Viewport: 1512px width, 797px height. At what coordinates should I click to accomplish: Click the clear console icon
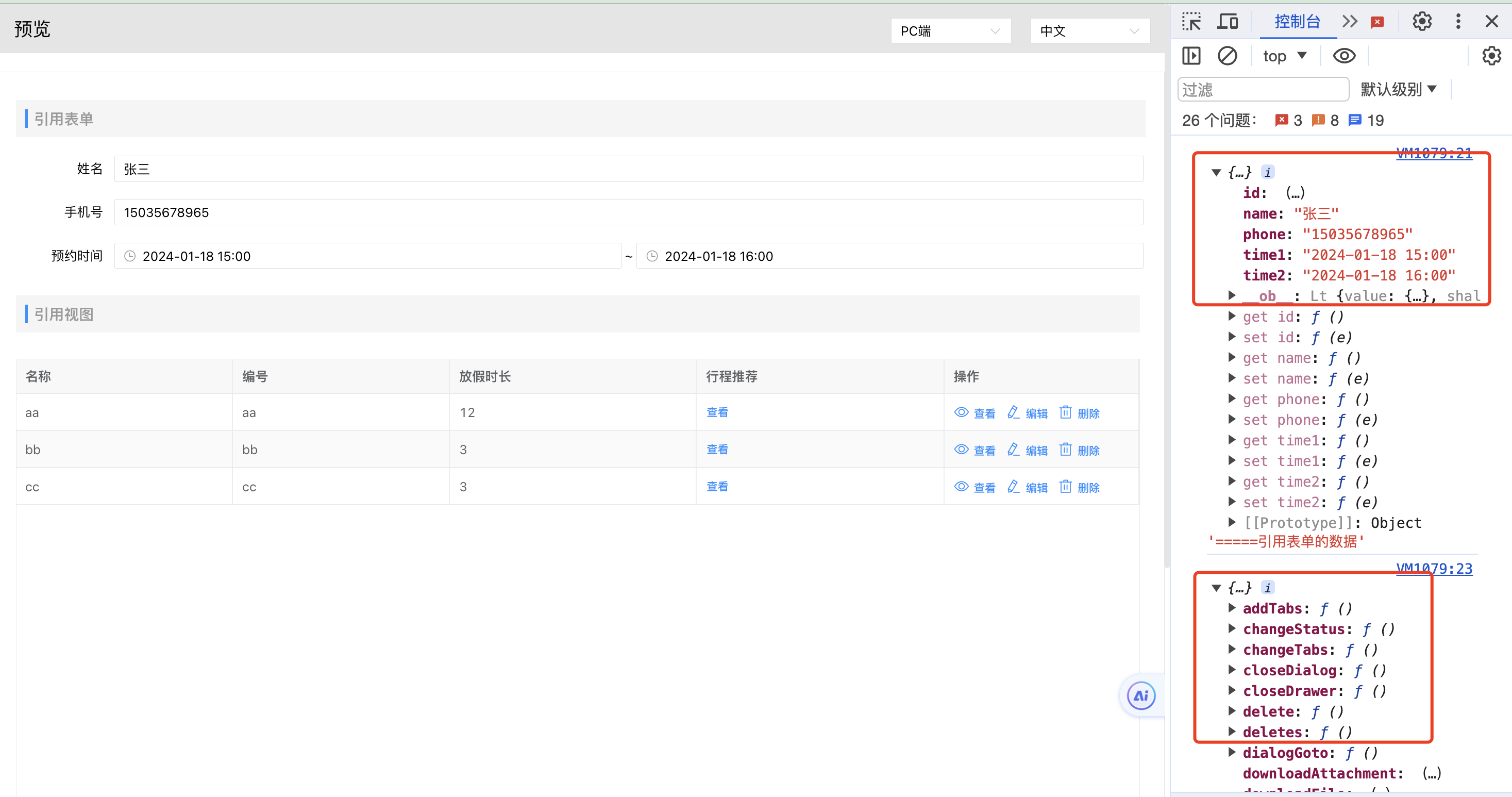[1228, 56]
